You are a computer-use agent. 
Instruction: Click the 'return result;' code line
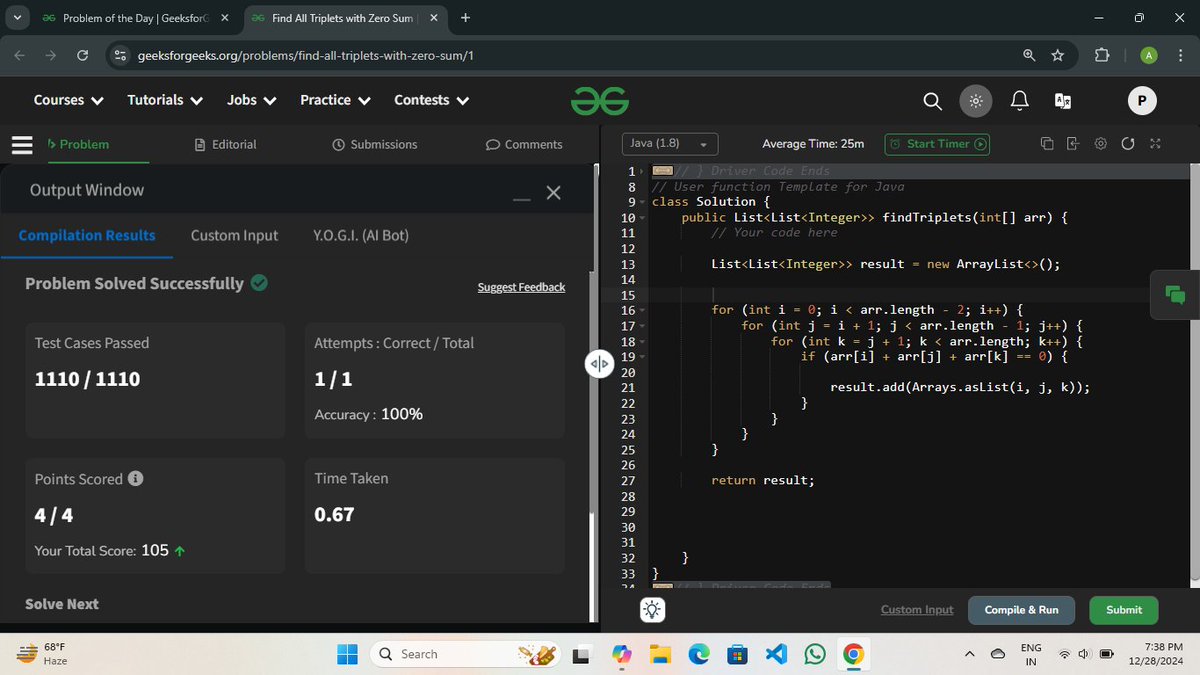[x=763, y=481]
